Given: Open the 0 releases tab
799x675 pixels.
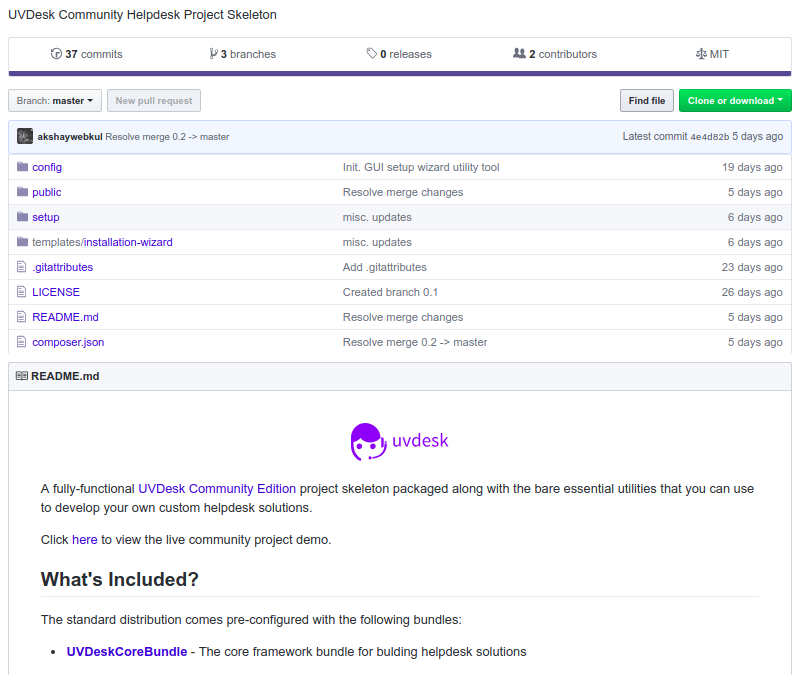Looking at the screenshot, I should (x=399, y=54).
